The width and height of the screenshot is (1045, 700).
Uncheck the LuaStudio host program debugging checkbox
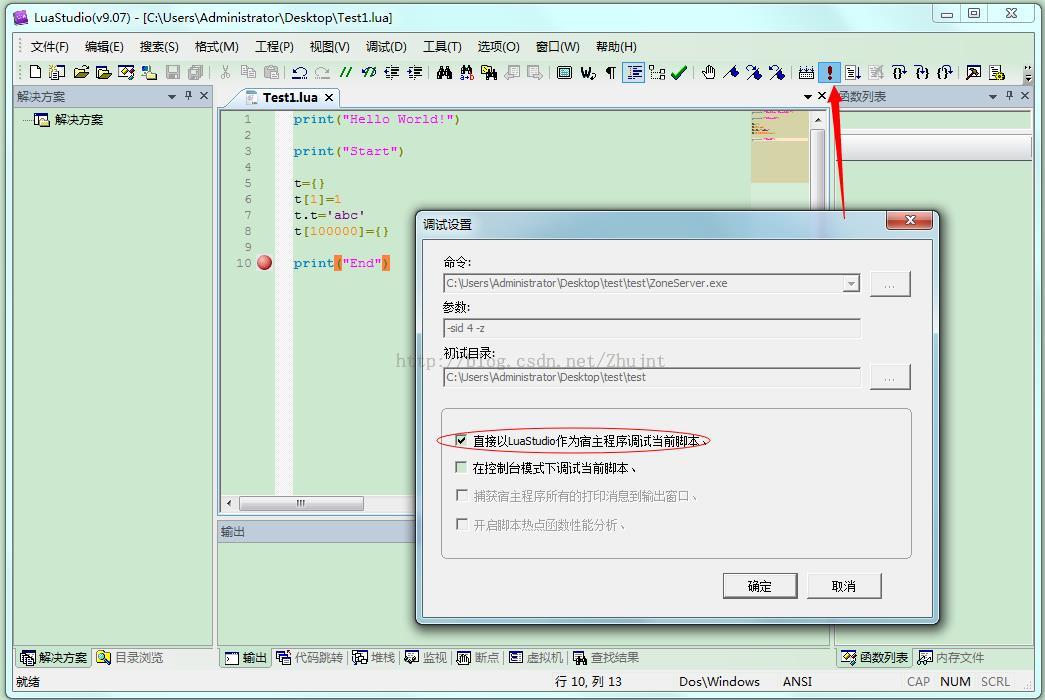461,441
